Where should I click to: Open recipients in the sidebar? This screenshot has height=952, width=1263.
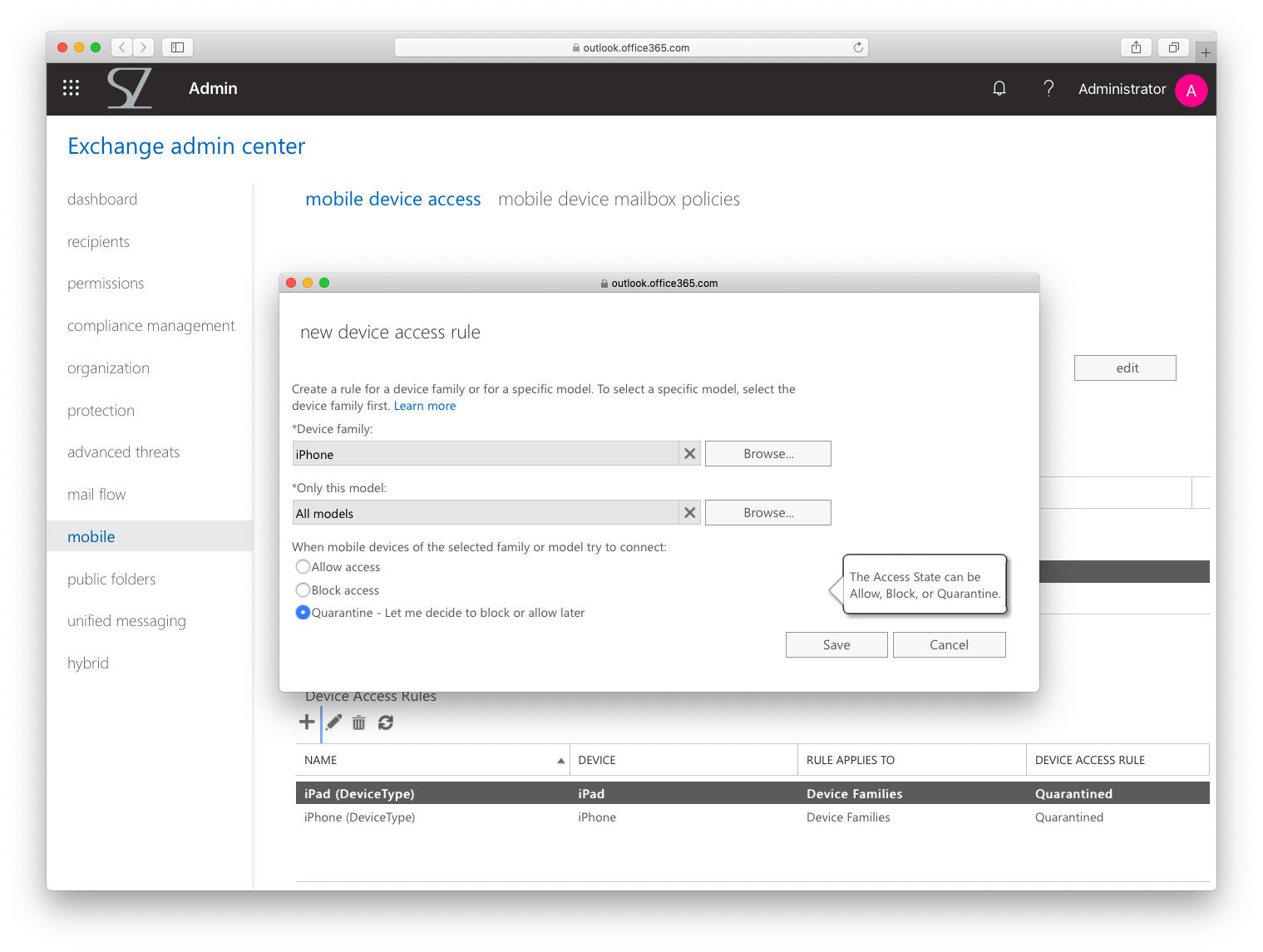98,242
